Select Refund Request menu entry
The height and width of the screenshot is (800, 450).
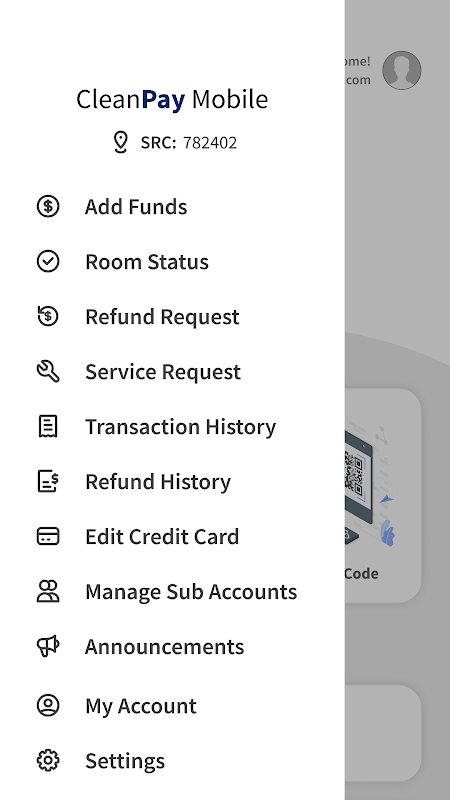point(172,317)
